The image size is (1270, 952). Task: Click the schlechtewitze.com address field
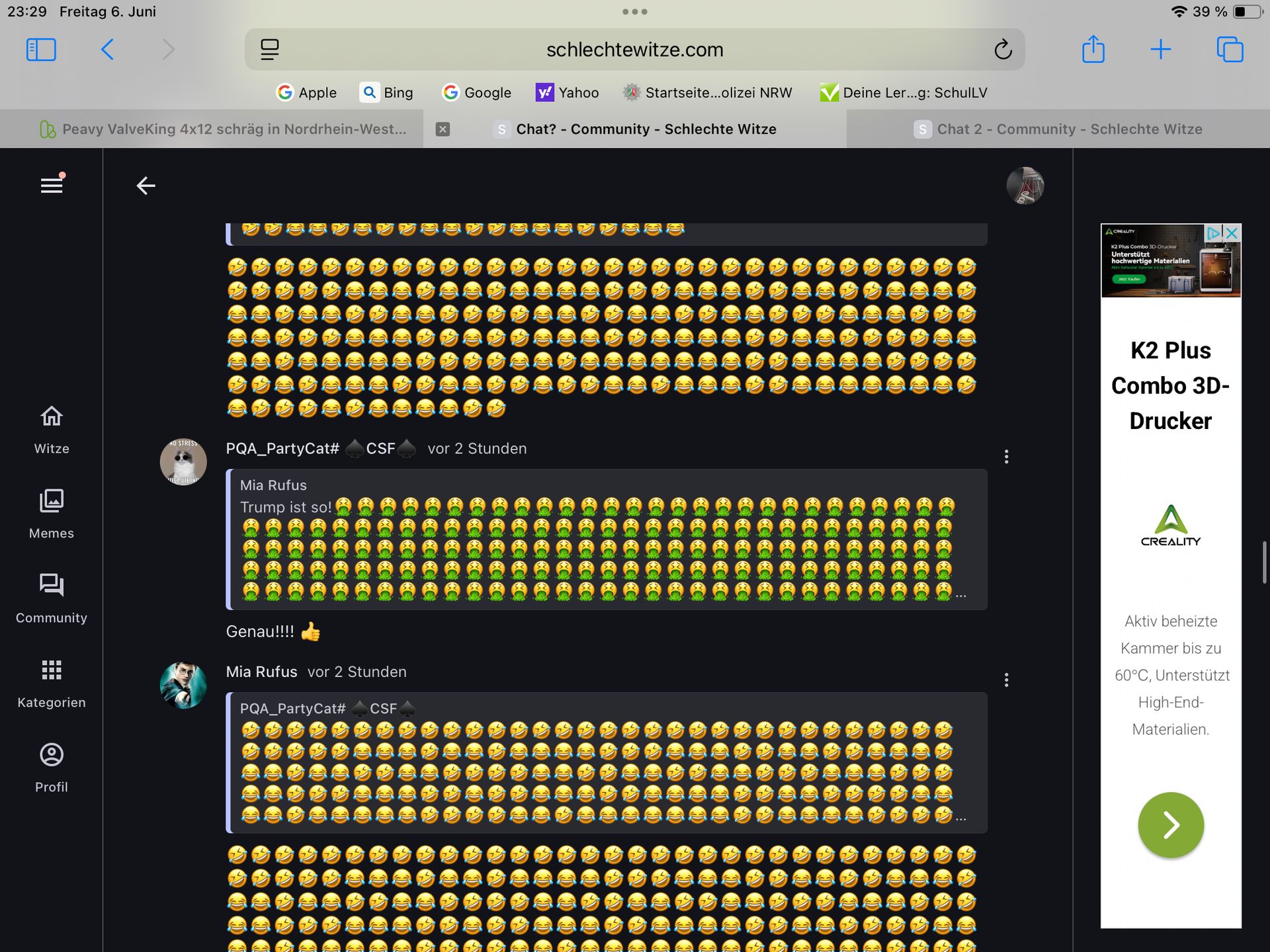click(x=634, y=50)
